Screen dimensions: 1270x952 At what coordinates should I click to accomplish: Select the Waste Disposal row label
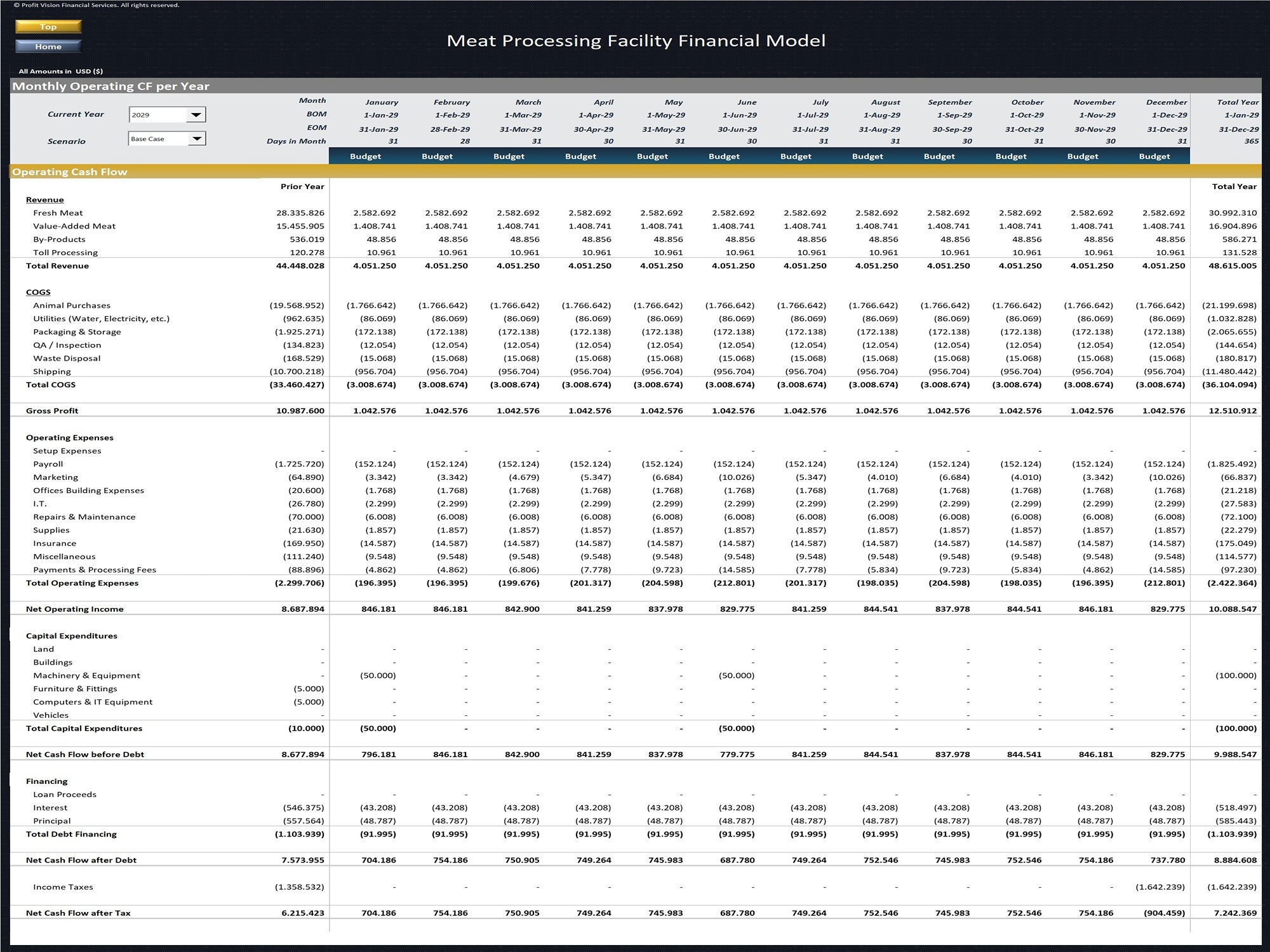coord(67,359)
